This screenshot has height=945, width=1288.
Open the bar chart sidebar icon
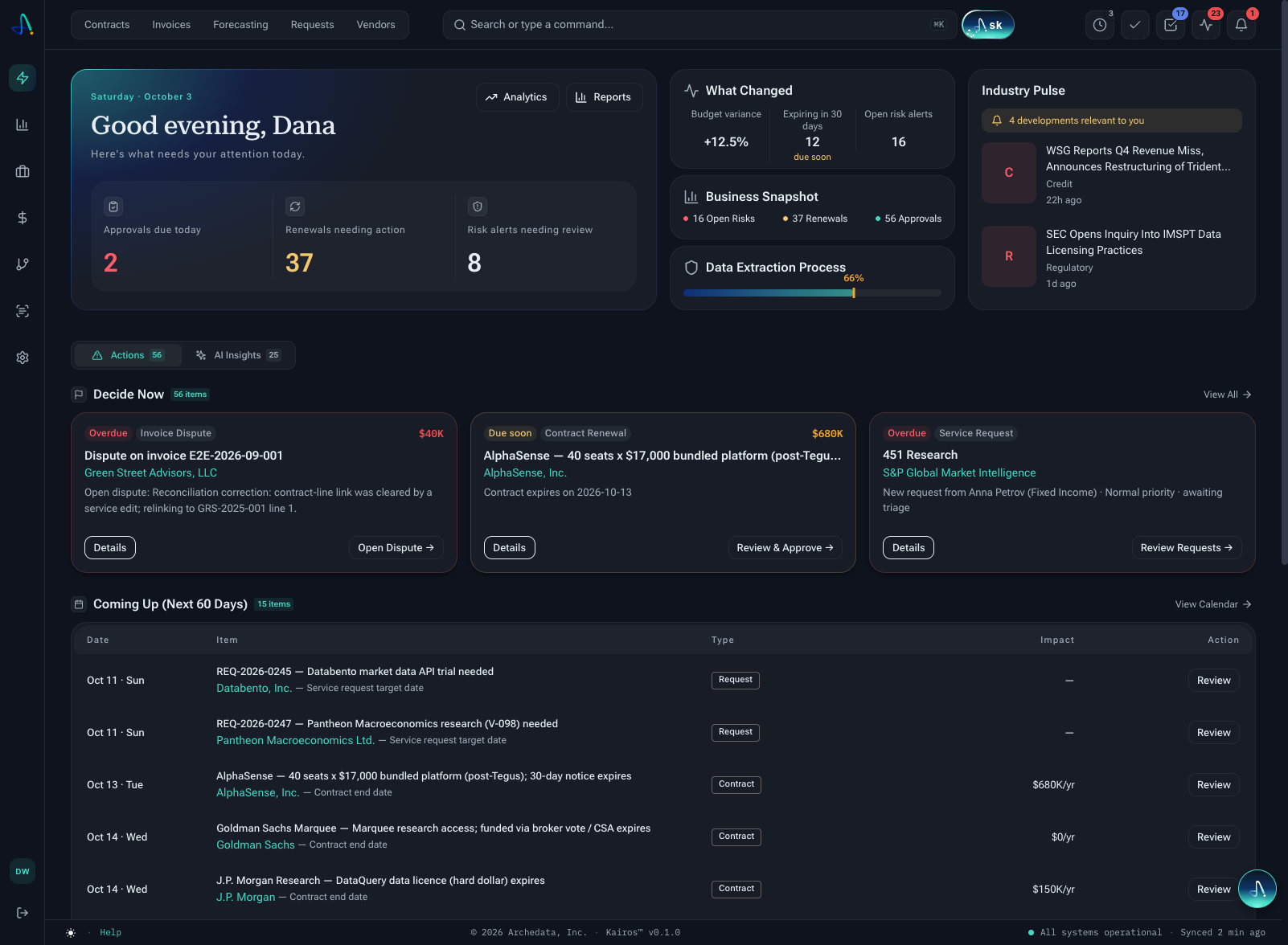[23, 125]
